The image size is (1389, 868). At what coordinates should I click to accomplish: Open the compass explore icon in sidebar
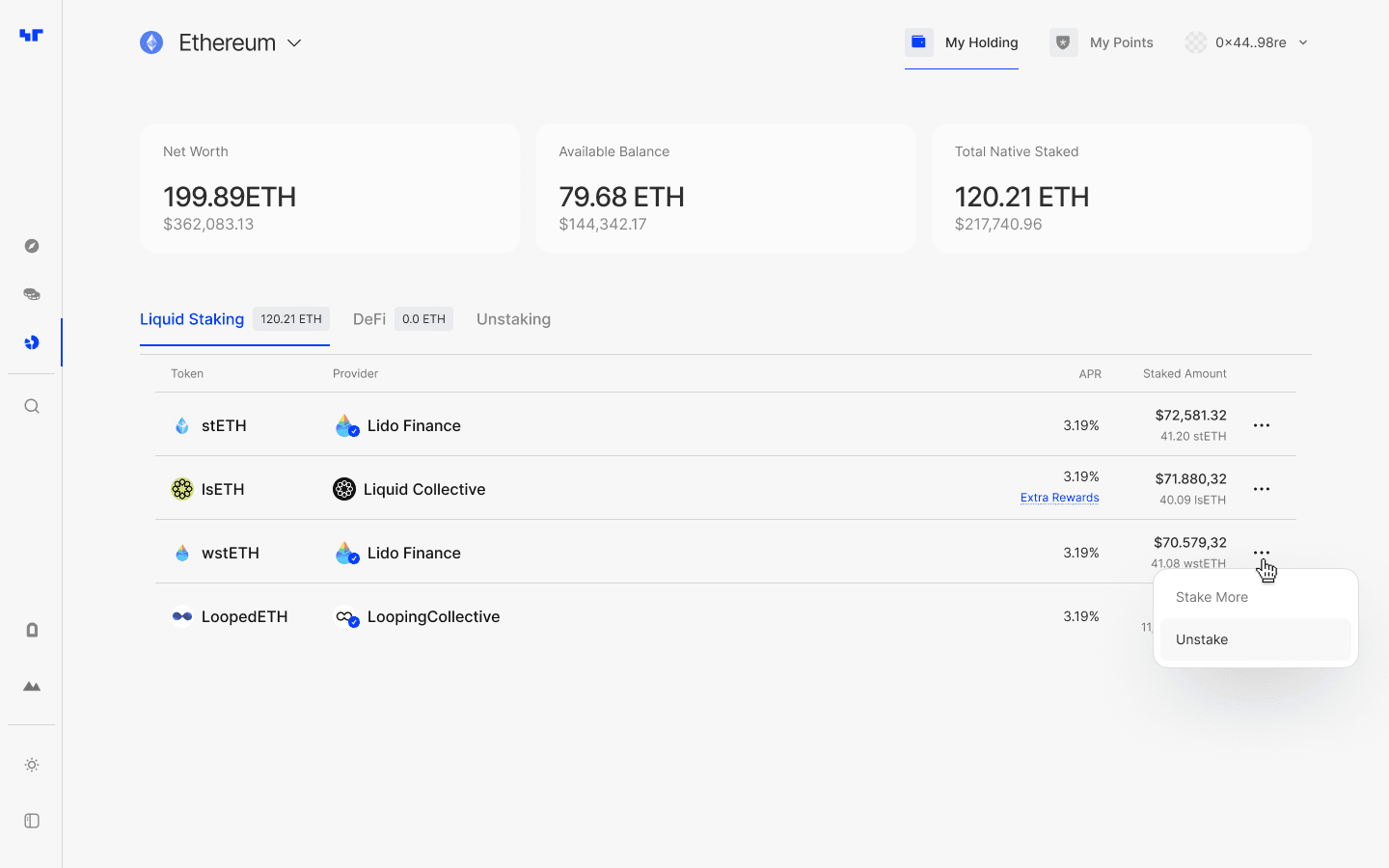pyautogui.click(x=32, y=246)
